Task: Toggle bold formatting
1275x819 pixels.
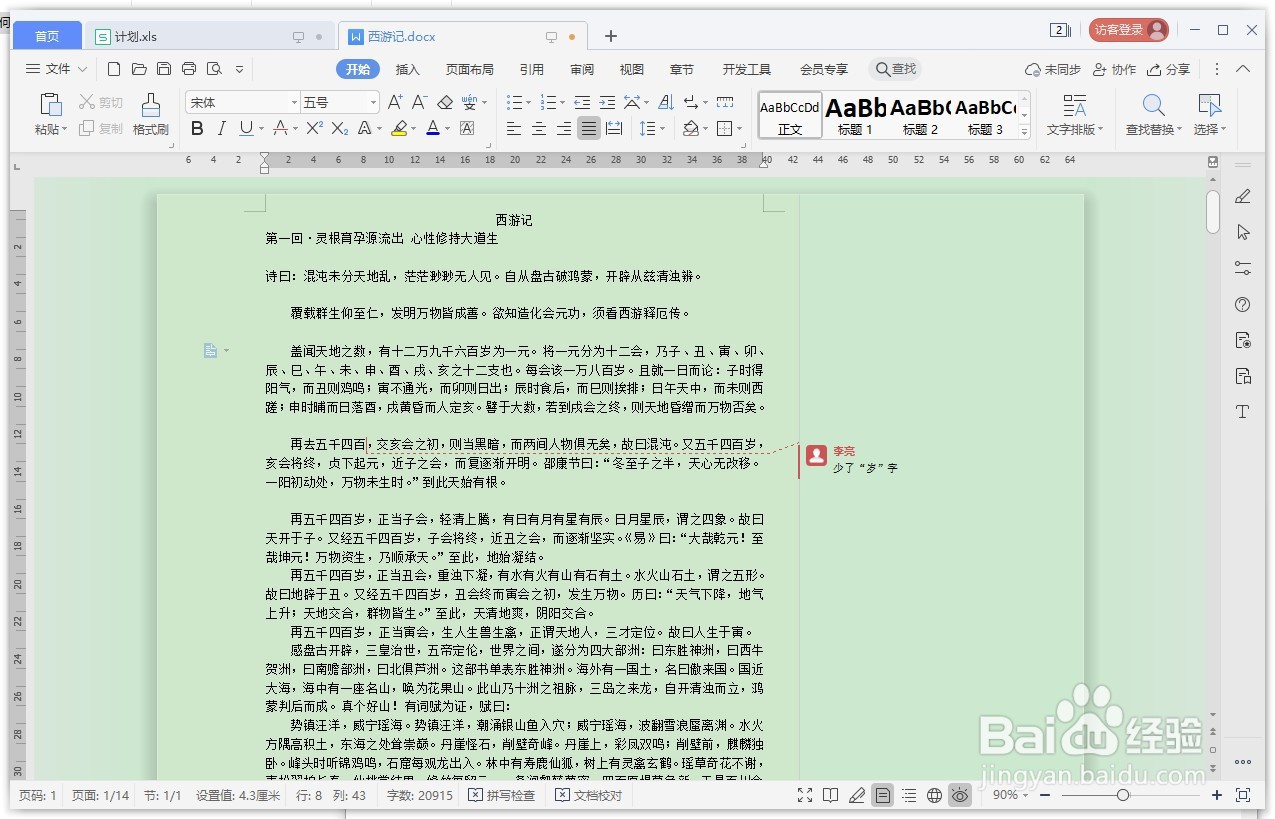Action: point(197,128)
